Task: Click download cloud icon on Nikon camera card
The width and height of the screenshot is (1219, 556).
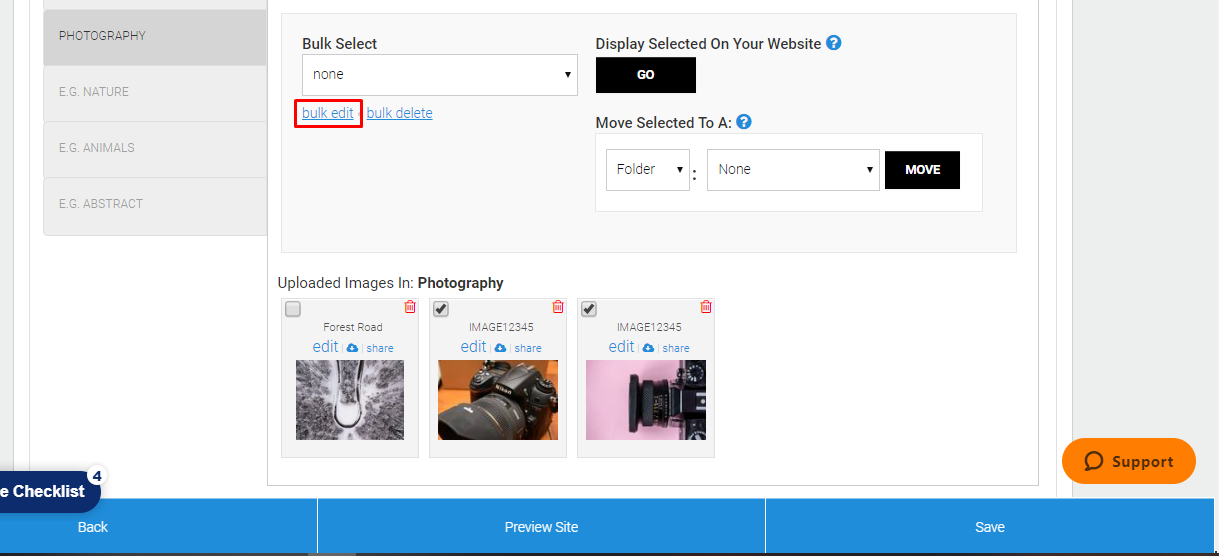Action: (500, 348)
